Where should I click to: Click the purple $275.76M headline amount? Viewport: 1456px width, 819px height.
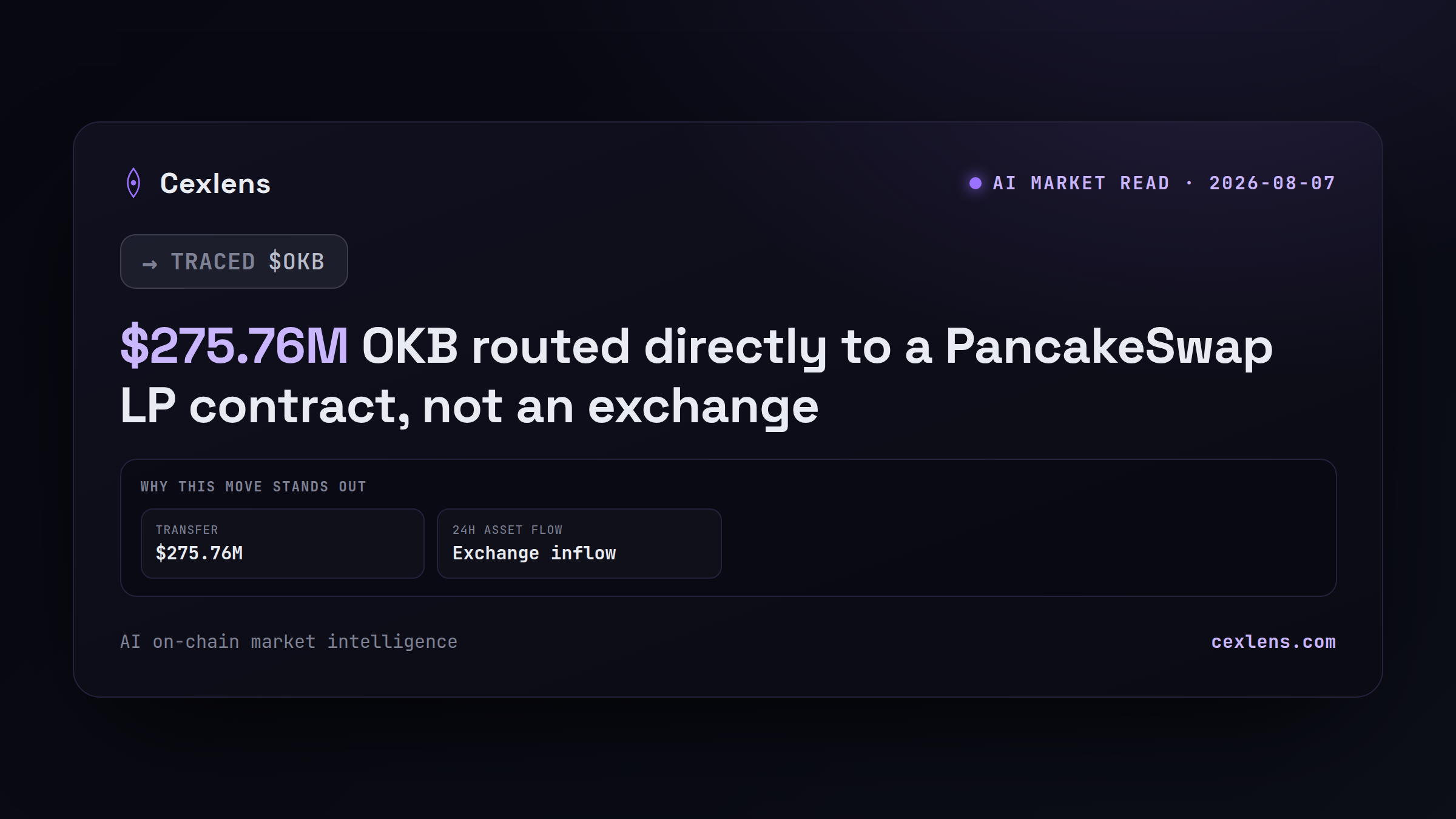pos(234,346)
